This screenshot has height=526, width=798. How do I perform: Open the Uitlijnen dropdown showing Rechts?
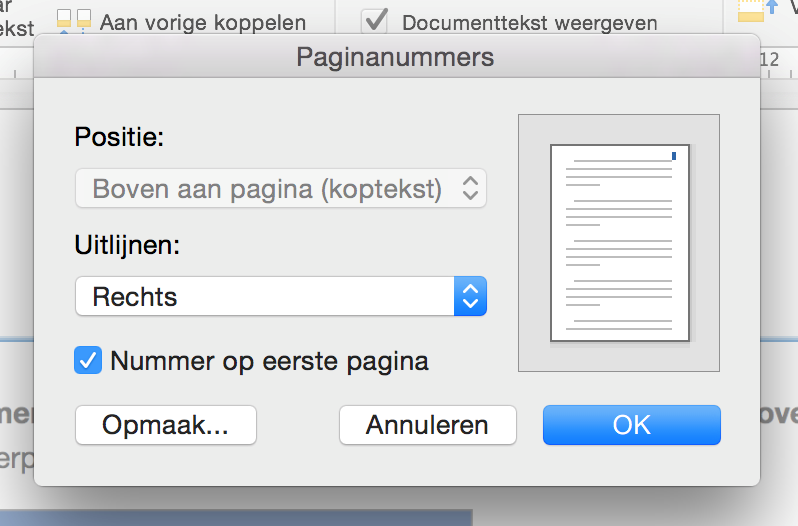(x=281, y=296)
